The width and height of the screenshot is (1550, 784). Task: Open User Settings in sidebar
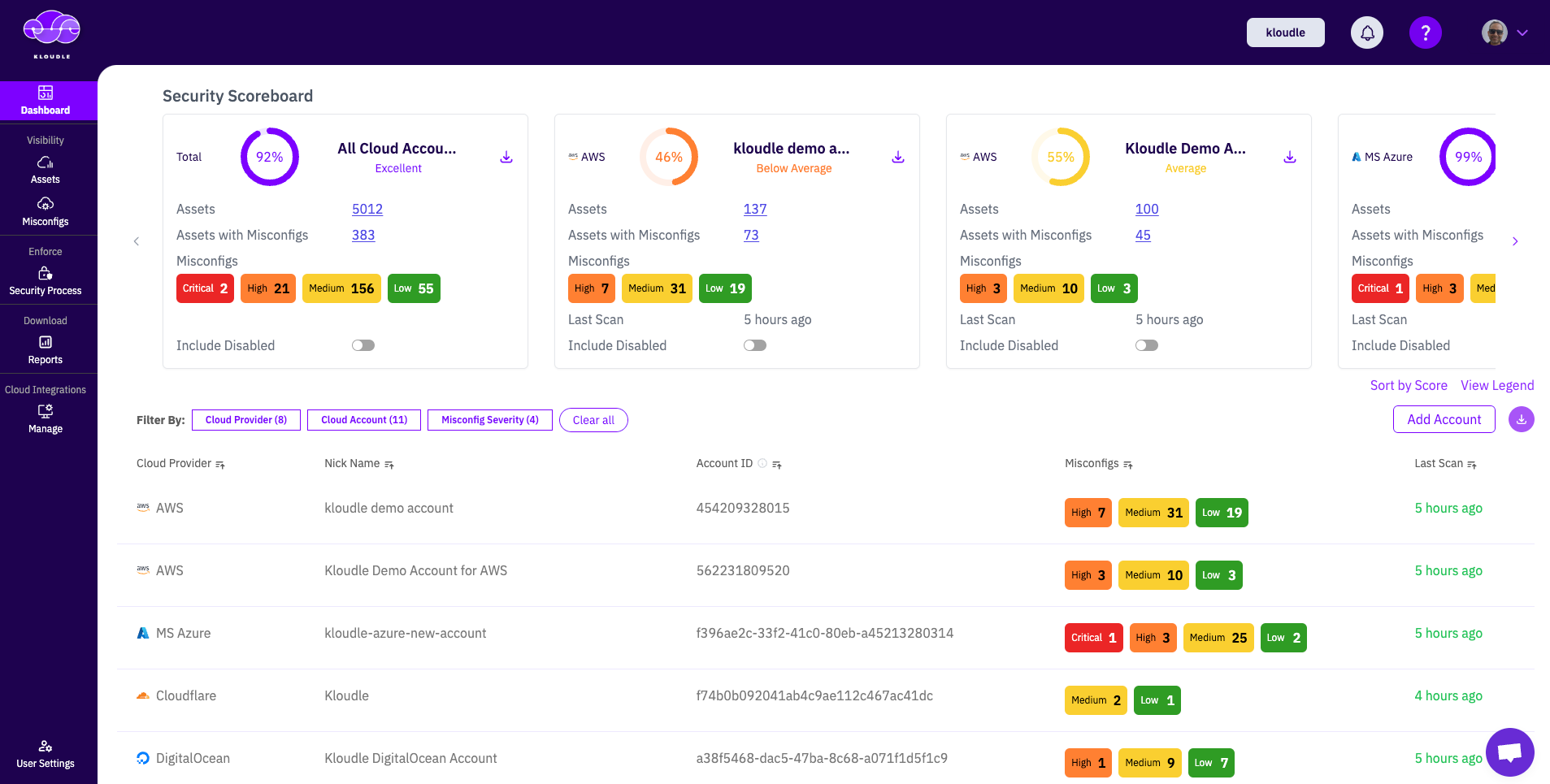pos(46,754)
